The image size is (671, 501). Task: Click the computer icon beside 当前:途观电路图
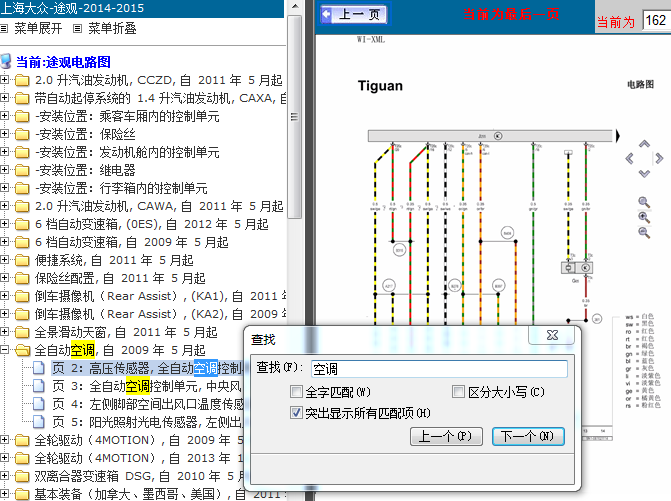click(6, 61)
